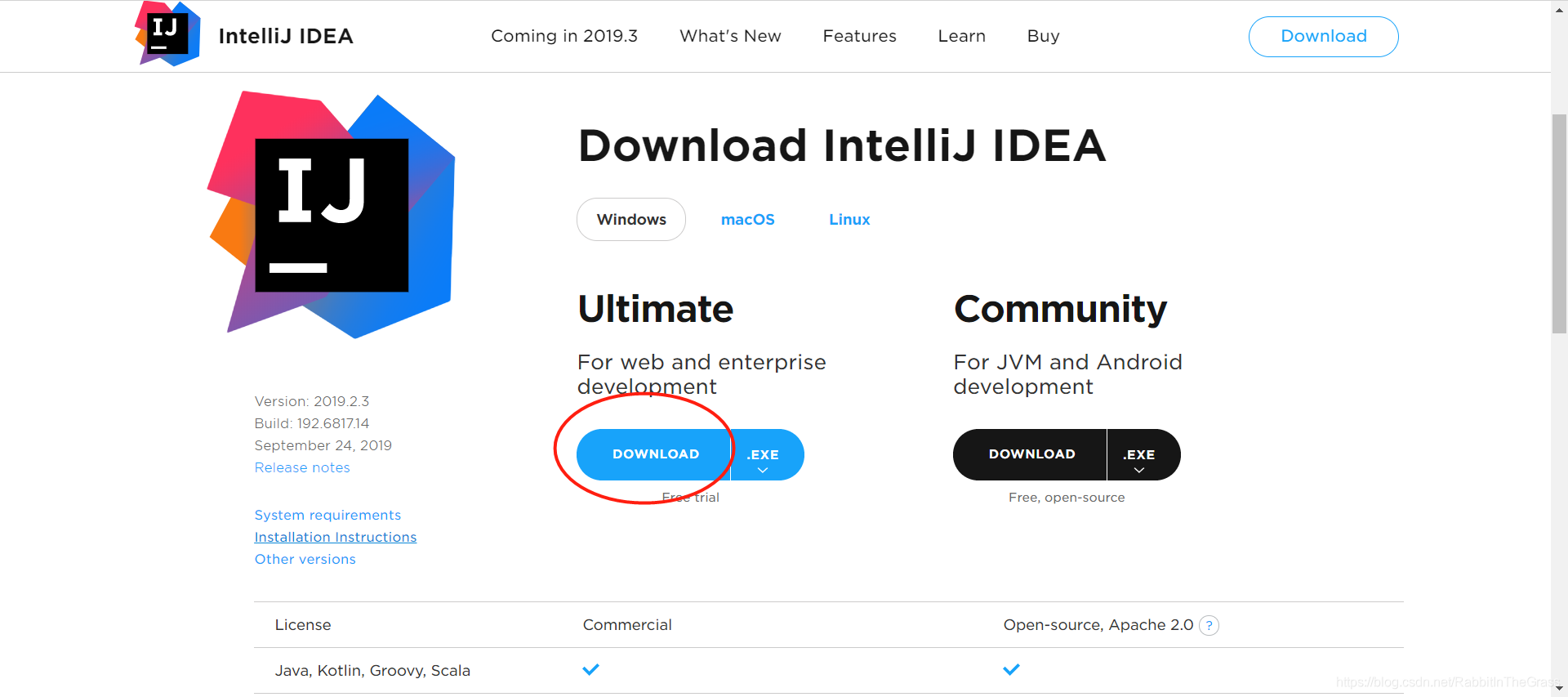The width and height of the screenshot is (1568, 697).
Task: Click the 'September 24, 2019' date text
Action: [x=323, y=445]
